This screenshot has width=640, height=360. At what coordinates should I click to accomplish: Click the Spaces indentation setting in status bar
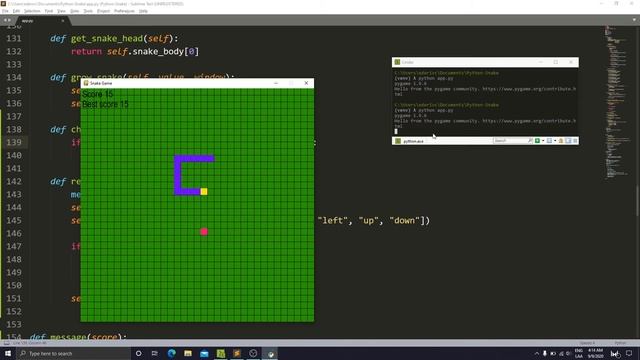click(x=587, y=343)
